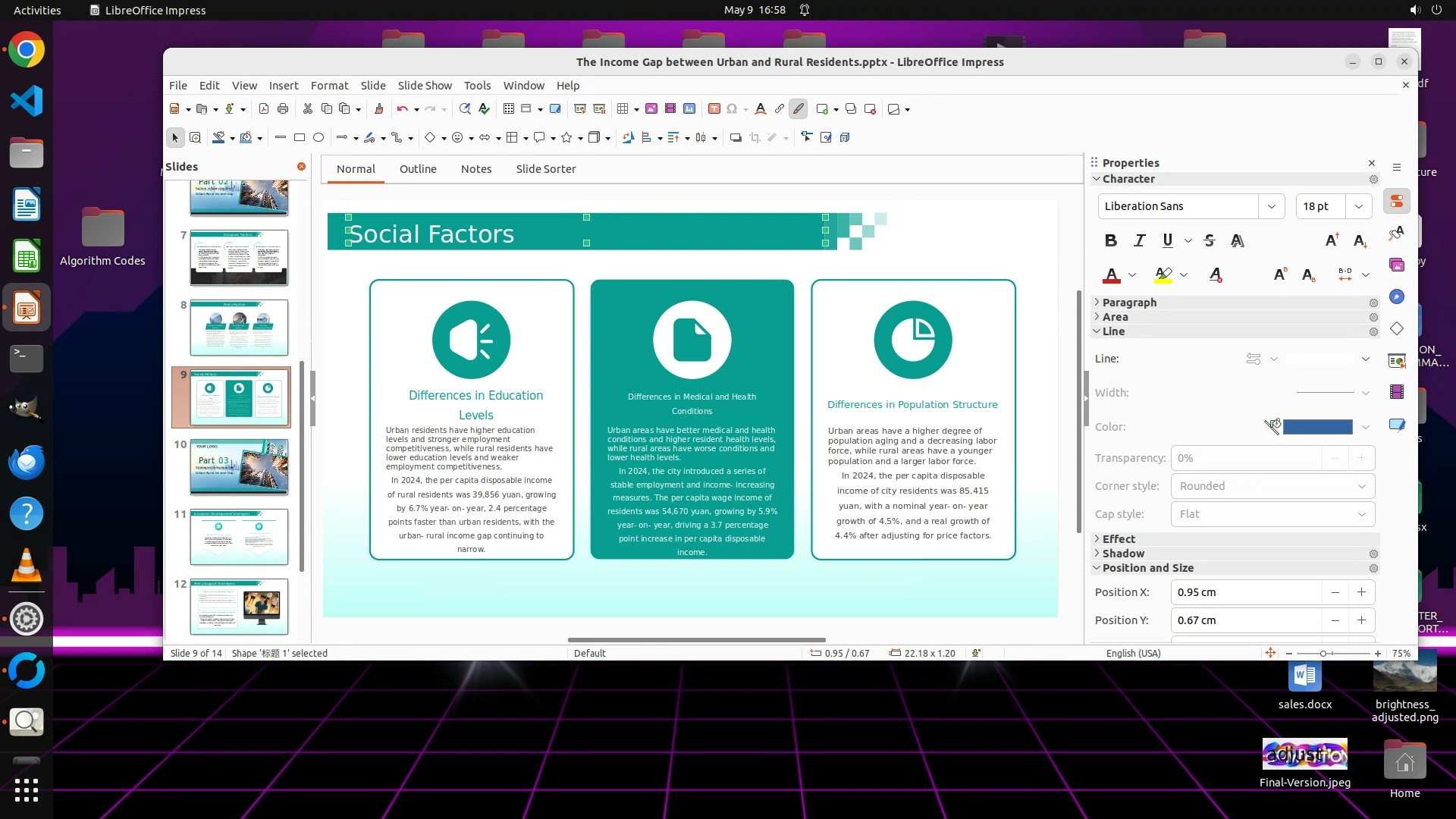The width and height of the screenshot is (1456, 819).
Task: Click the Insert Chart toolbar icon
Action: pyautogui.click(x=689, y=109)
